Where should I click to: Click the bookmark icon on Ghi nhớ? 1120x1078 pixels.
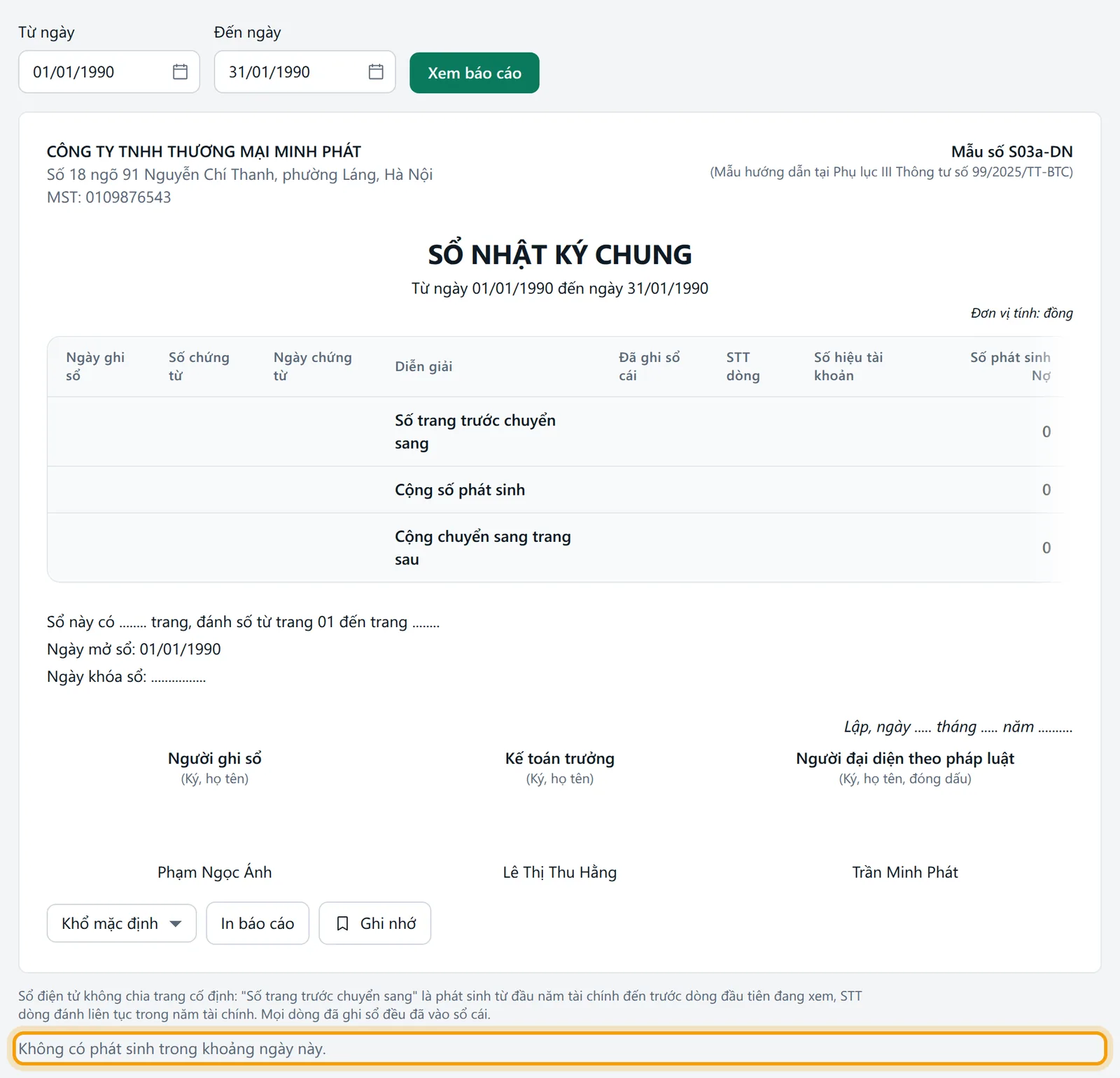pyautogui.click(x=342, y=923)
